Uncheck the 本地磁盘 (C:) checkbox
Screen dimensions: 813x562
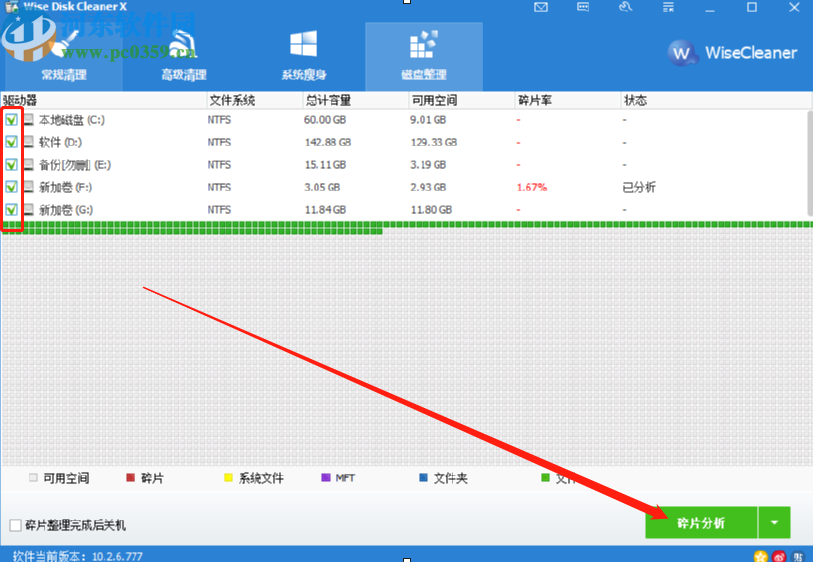(x=11, y=120)
